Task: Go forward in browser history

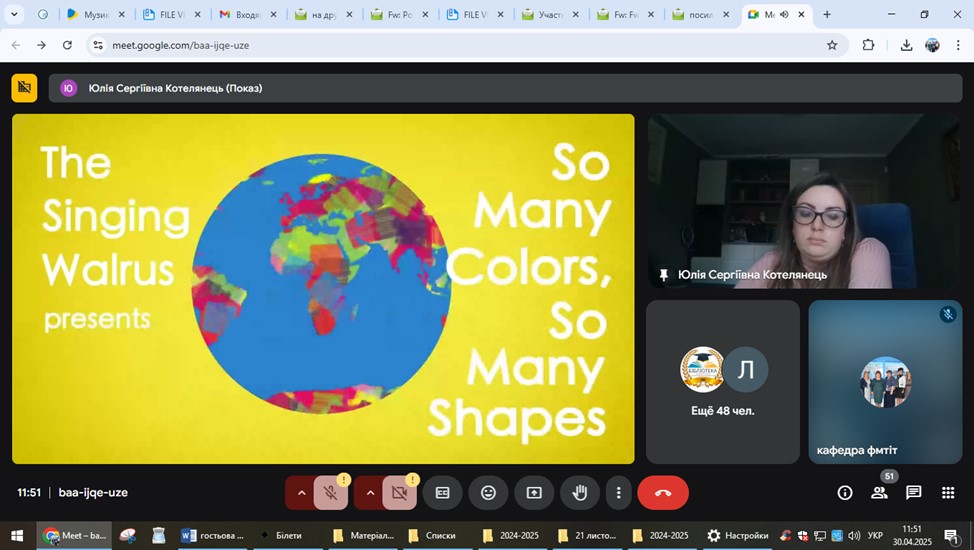Action: pos(42,45)
